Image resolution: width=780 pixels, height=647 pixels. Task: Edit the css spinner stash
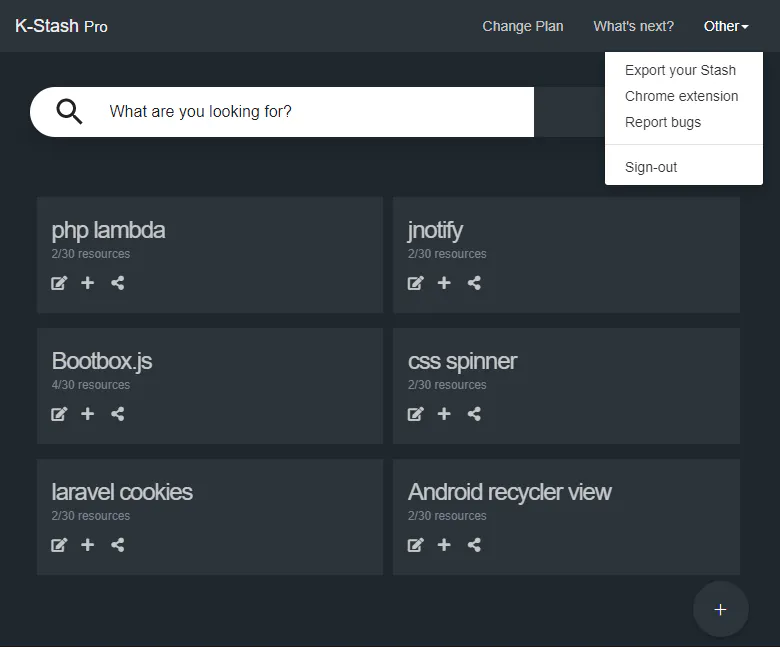pyautogui.click(x=415, y=414)
